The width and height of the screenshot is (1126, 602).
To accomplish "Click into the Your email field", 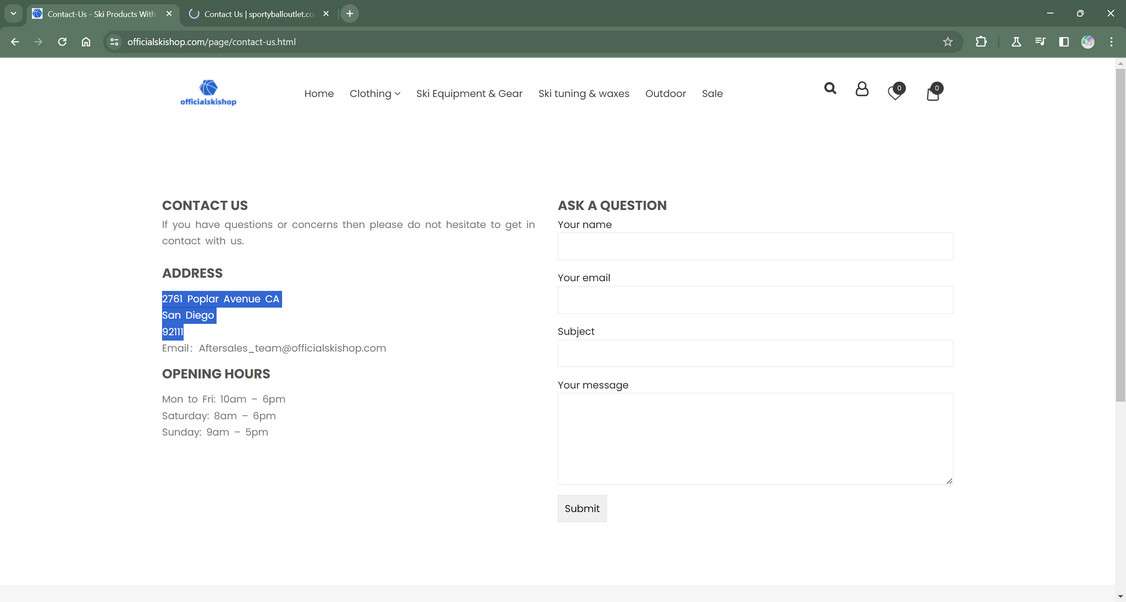I will [755, 300].
